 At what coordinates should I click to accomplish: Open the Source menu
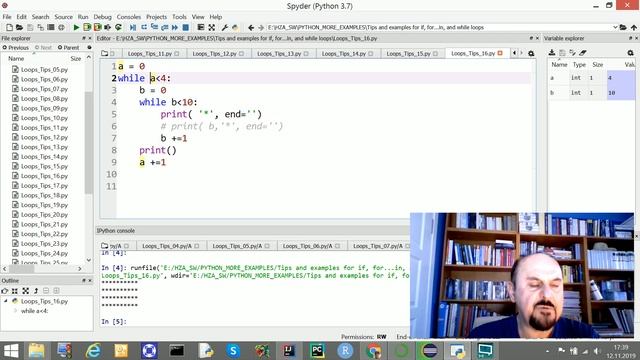coord(63,17)
